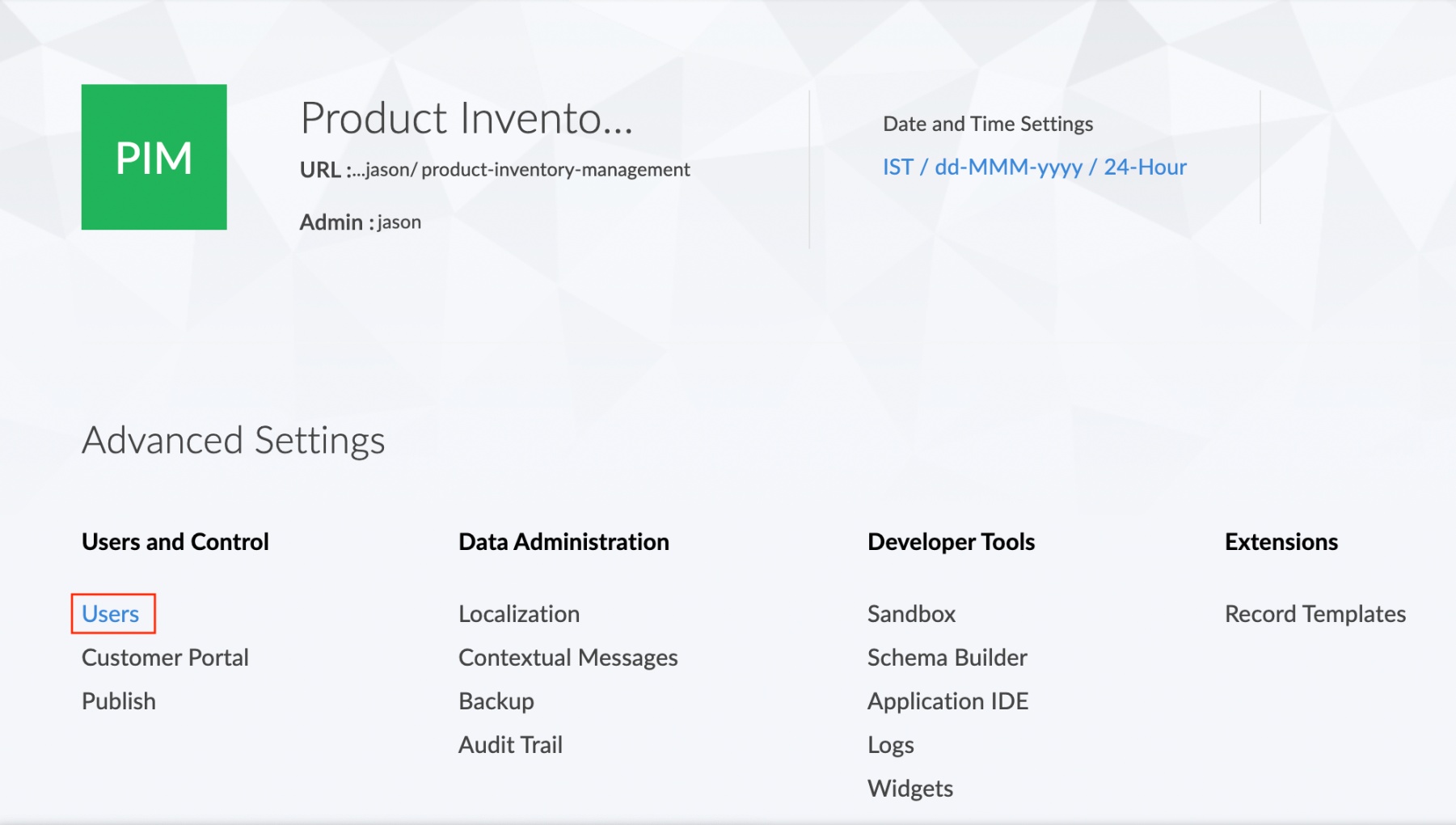Open the Widgets page
1456x825 pixels.
point(909,789)
